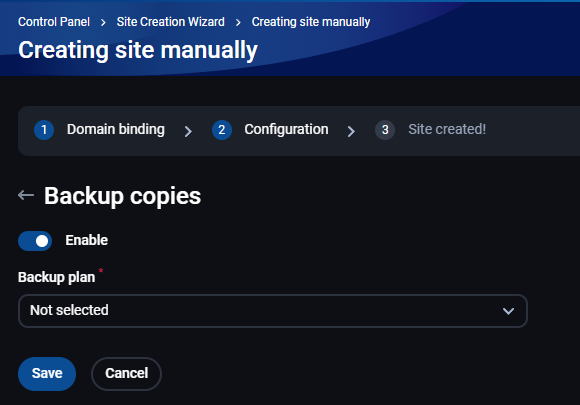
Task: Click the Save button
Action: point(47,374)
